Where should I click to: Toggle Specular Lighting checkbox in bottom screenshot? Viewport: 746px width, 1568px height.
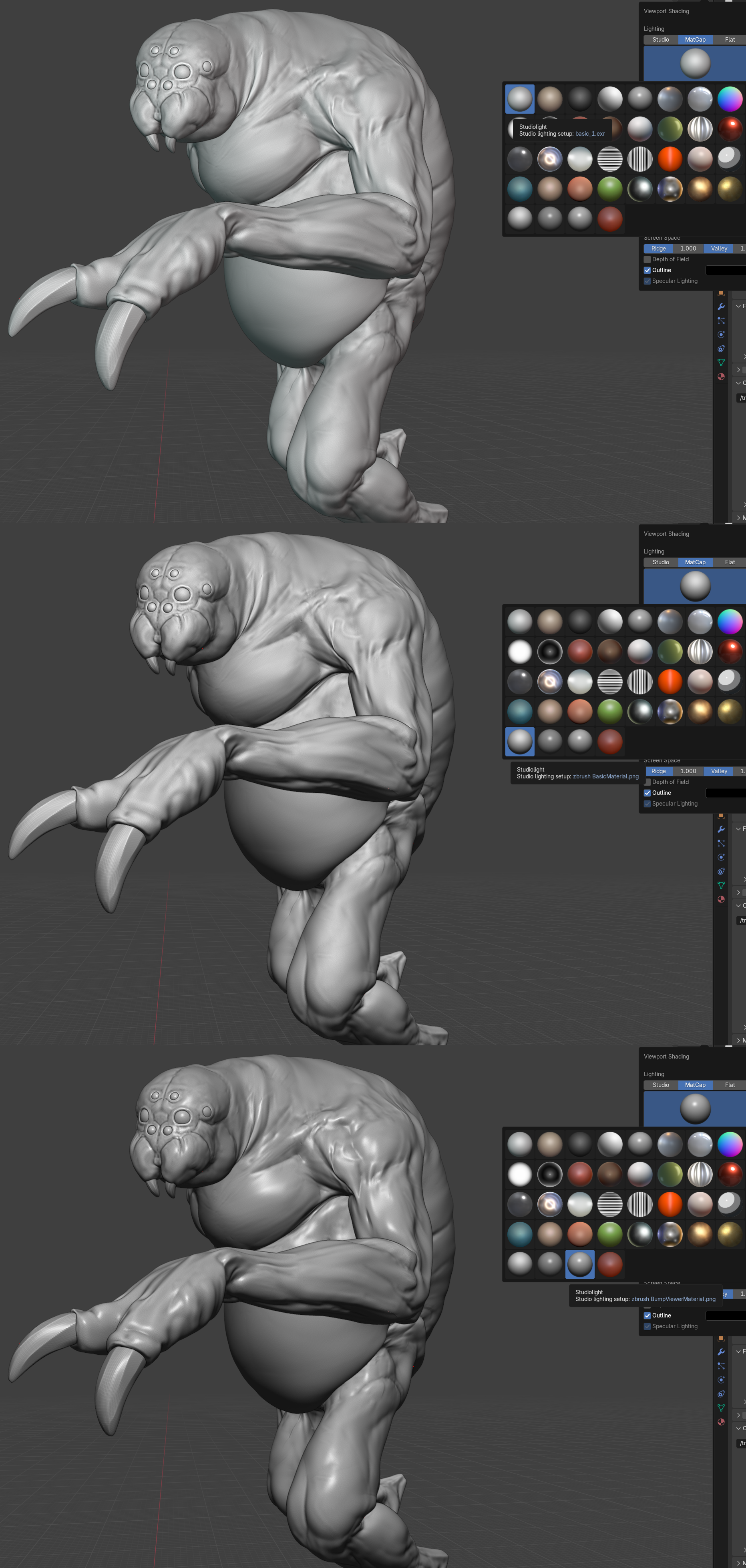pos(647,1326)
